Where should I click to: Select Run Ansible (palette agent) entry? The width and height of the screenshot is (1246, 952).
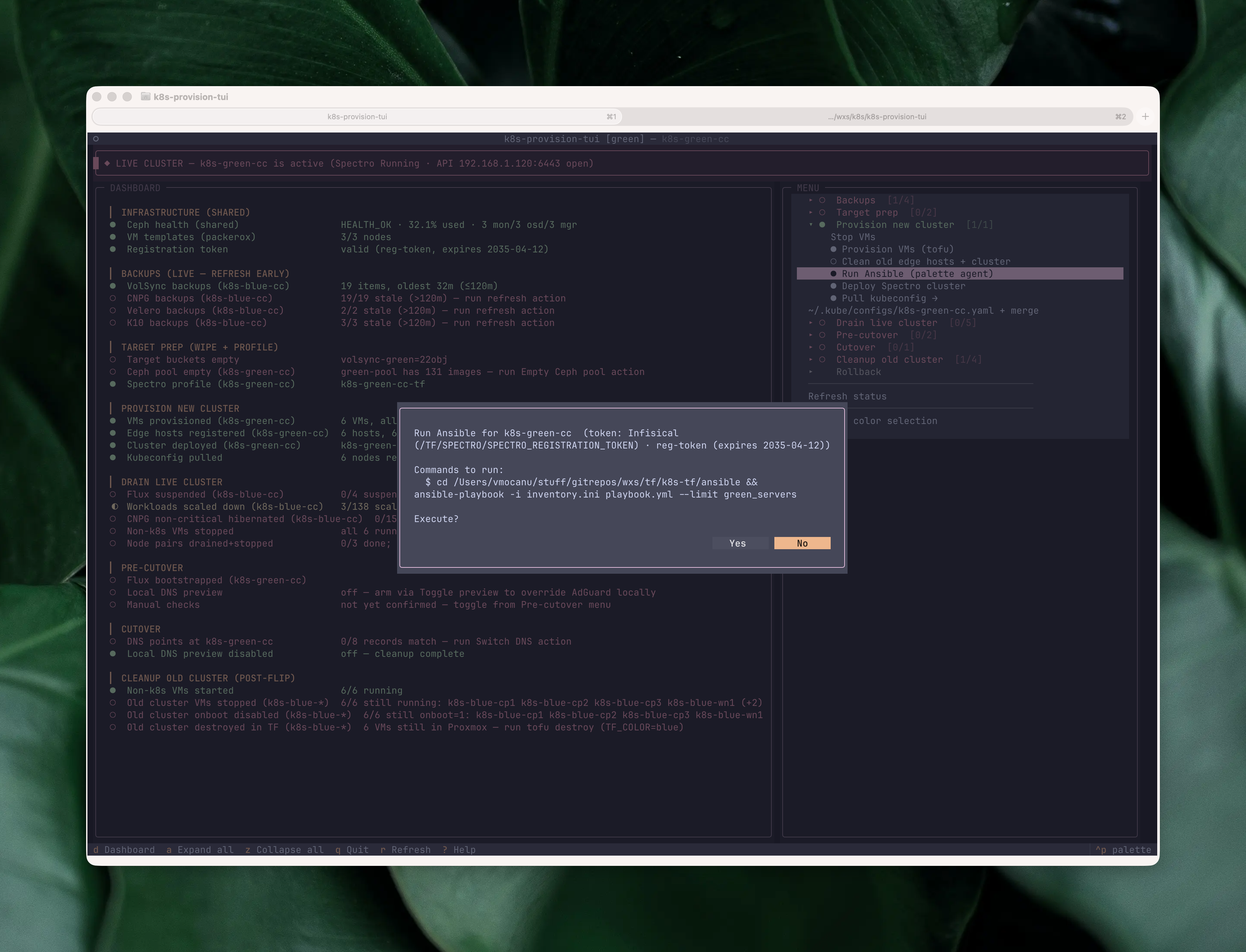click(x=960, y=274)
